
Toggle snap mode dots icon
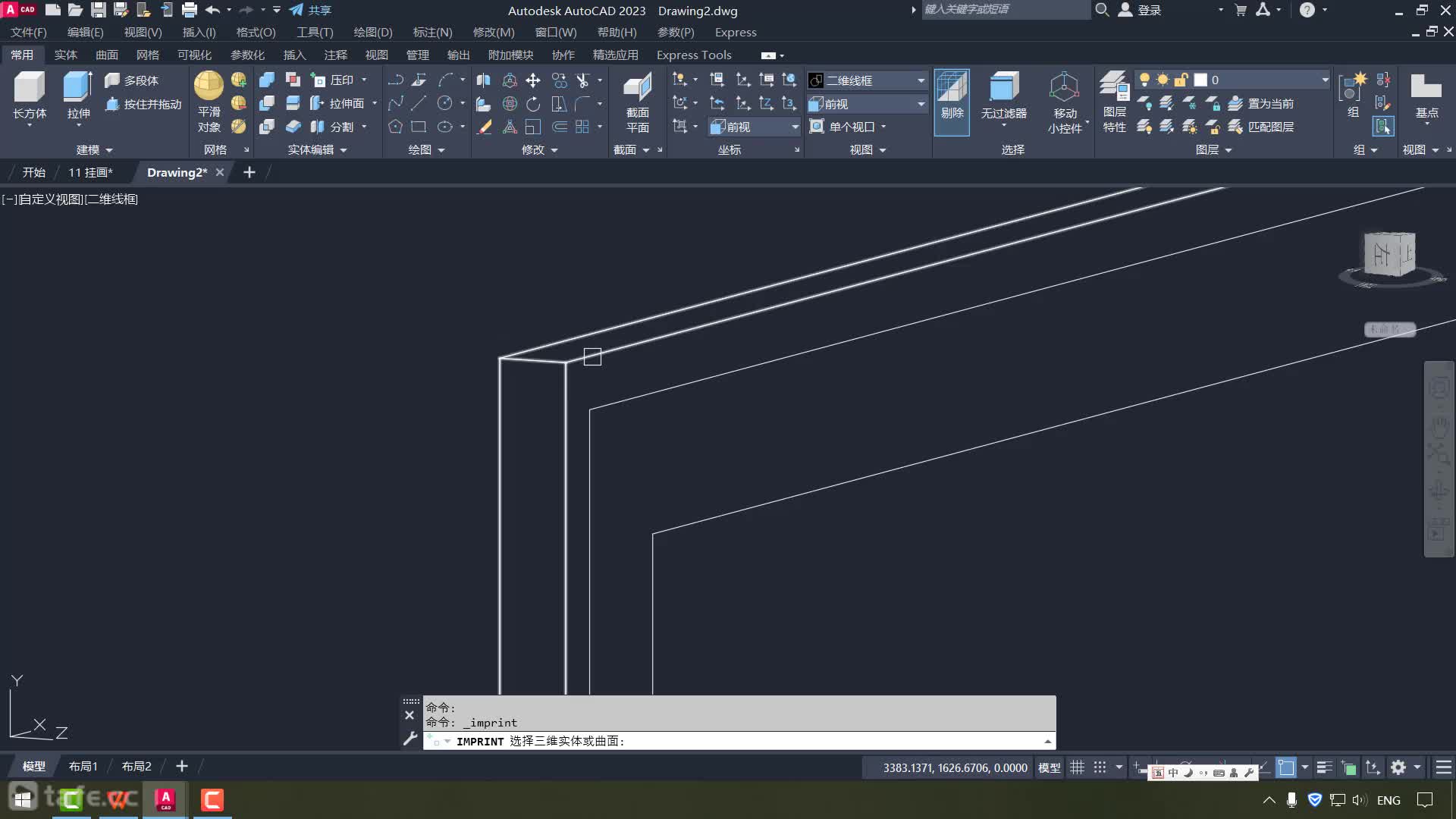coord(1100,767)
